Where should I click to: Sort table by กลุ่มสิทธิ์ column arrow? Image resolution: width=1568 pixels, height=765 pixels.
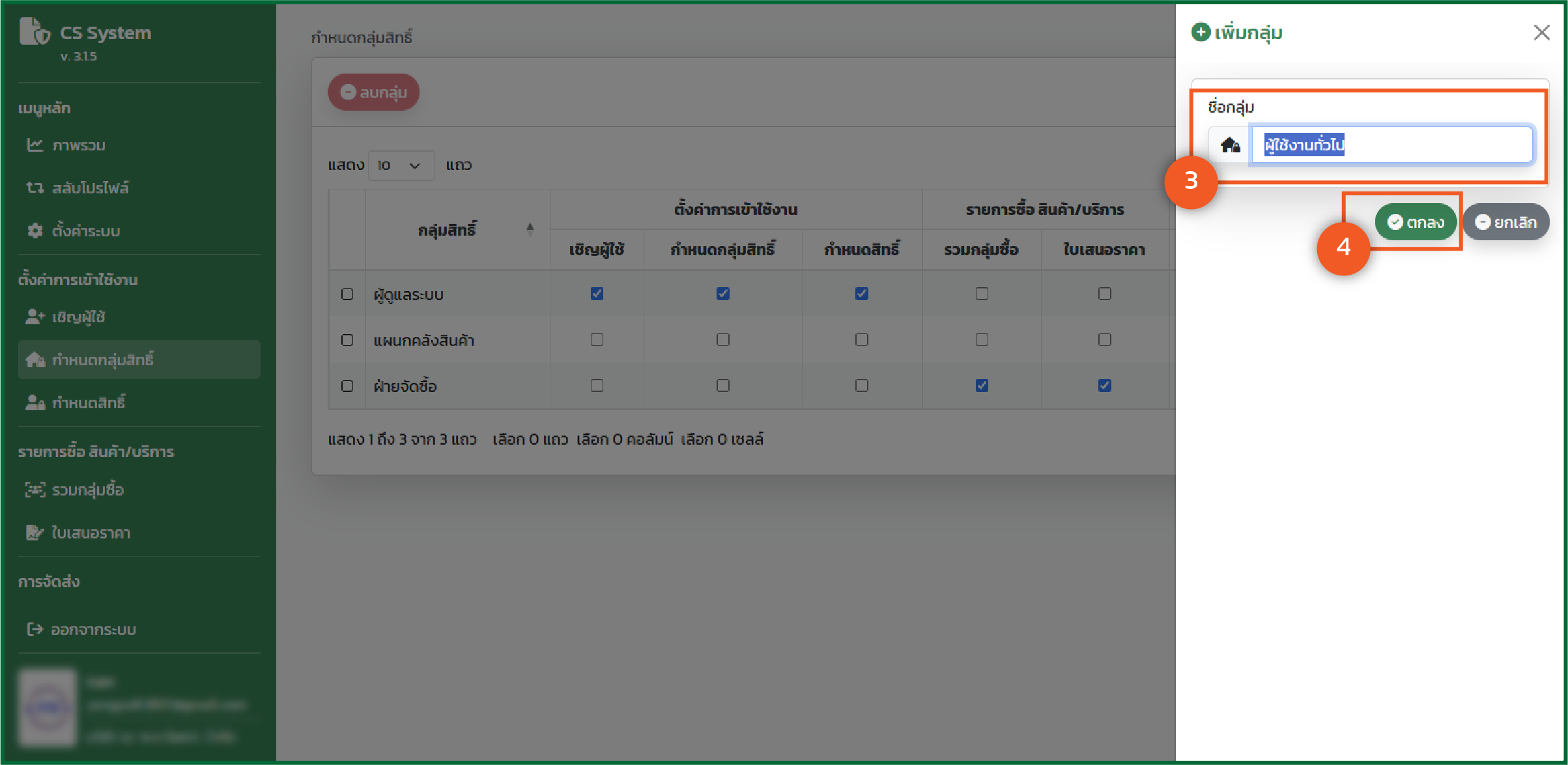click(530, 229)
